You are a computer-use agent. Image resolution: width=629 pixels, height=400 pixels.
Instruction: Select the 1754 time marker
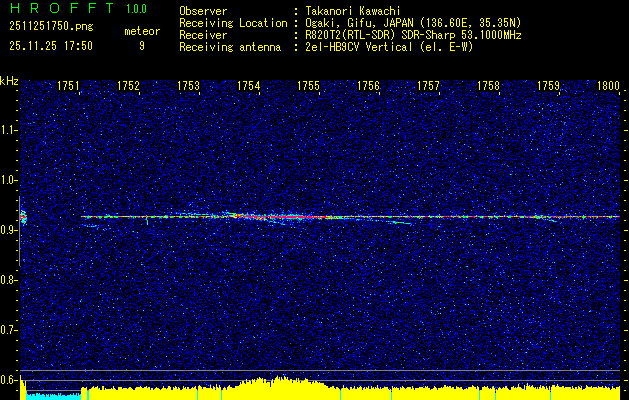click(x=248, y=87)
